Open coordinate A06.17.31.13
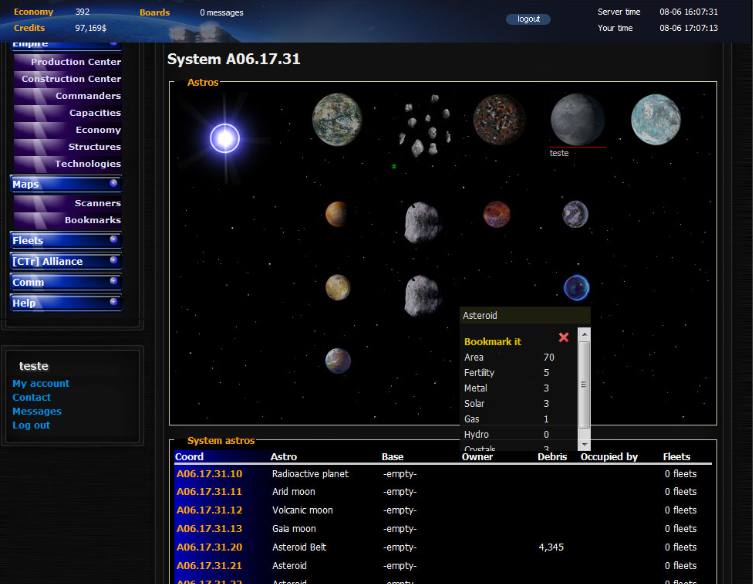This screenshot has height=584, width=753. pyautogui.click(x=209, y=528)
